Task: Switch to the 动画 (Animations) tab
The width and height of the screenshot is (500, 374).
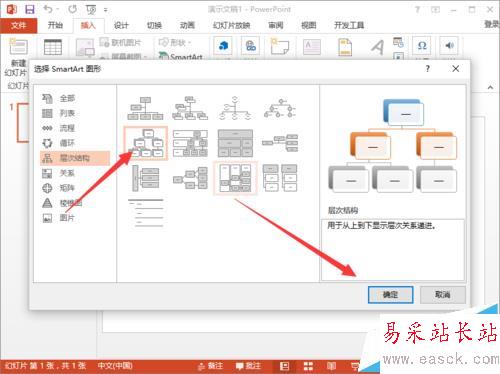Action: coord(187,25)
